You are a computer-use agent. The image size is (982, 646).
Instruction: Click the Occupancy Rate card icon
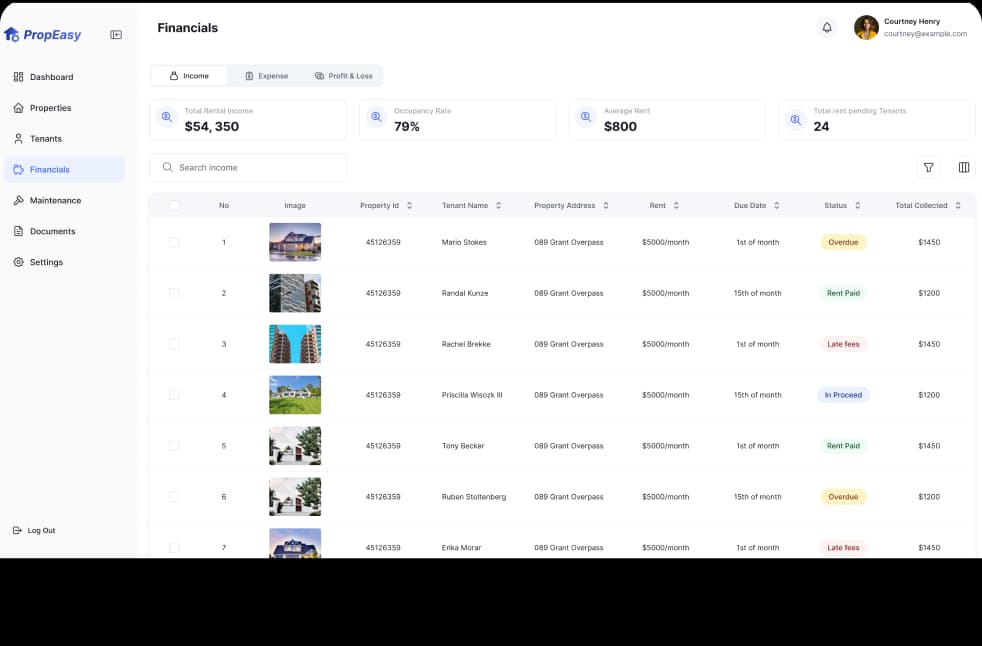(376, 117)
